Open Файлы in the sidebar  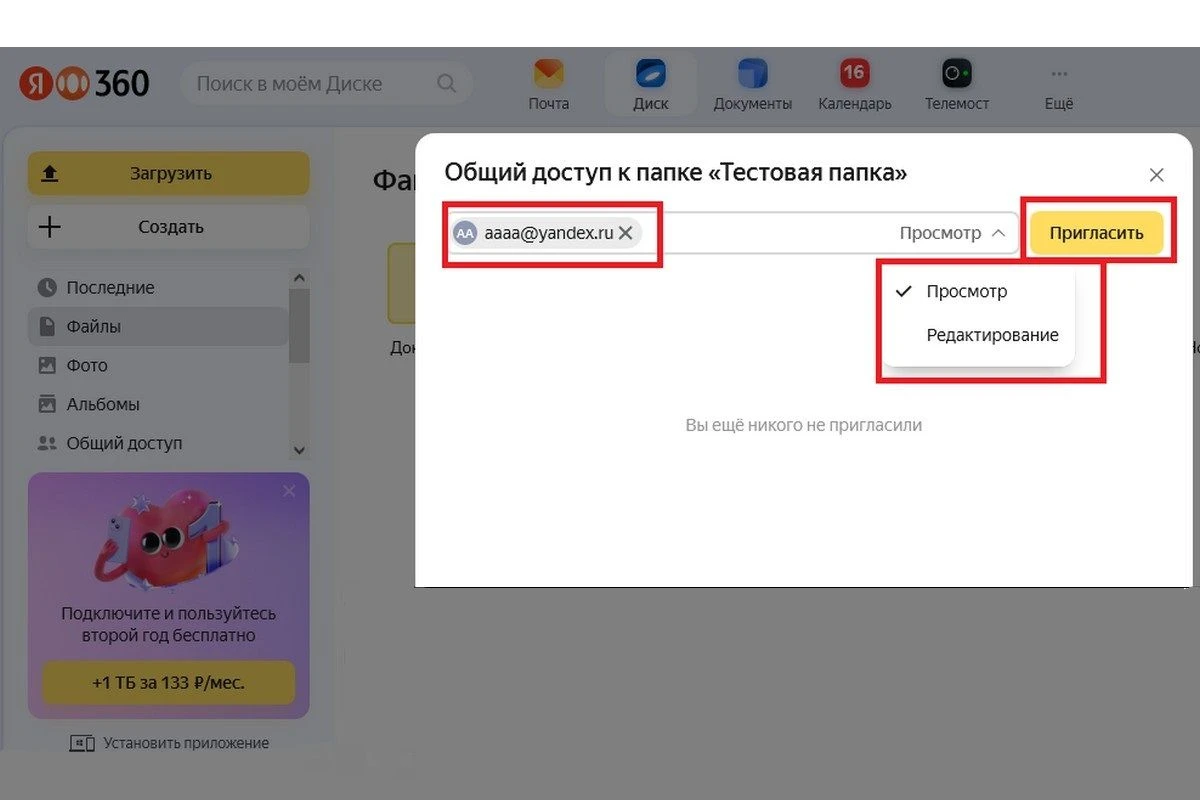pyautogui.click(x=158, y=326)
